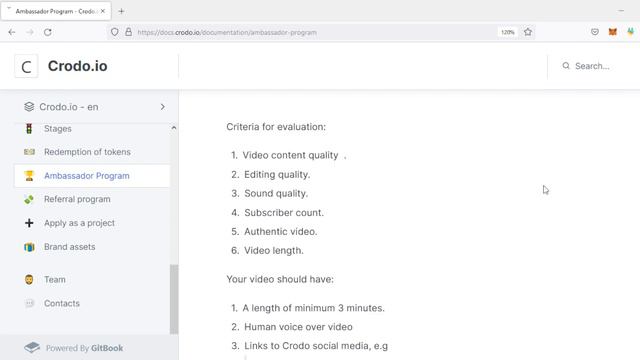
Task: Click 'Editing quality.' list item
Action: [x=277, y=174]
